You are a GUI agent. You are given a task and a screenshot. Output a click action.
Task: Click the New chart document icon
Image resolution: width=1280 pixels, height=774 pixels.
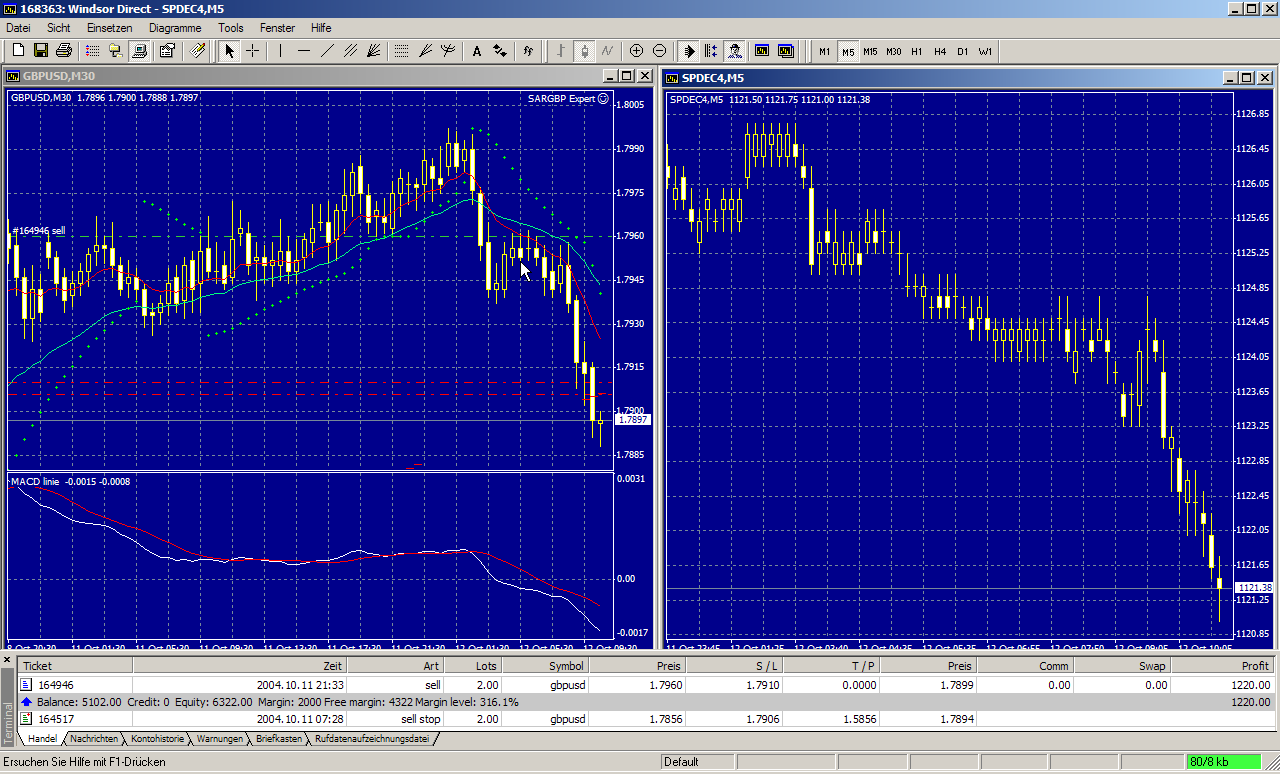point(18,51)
